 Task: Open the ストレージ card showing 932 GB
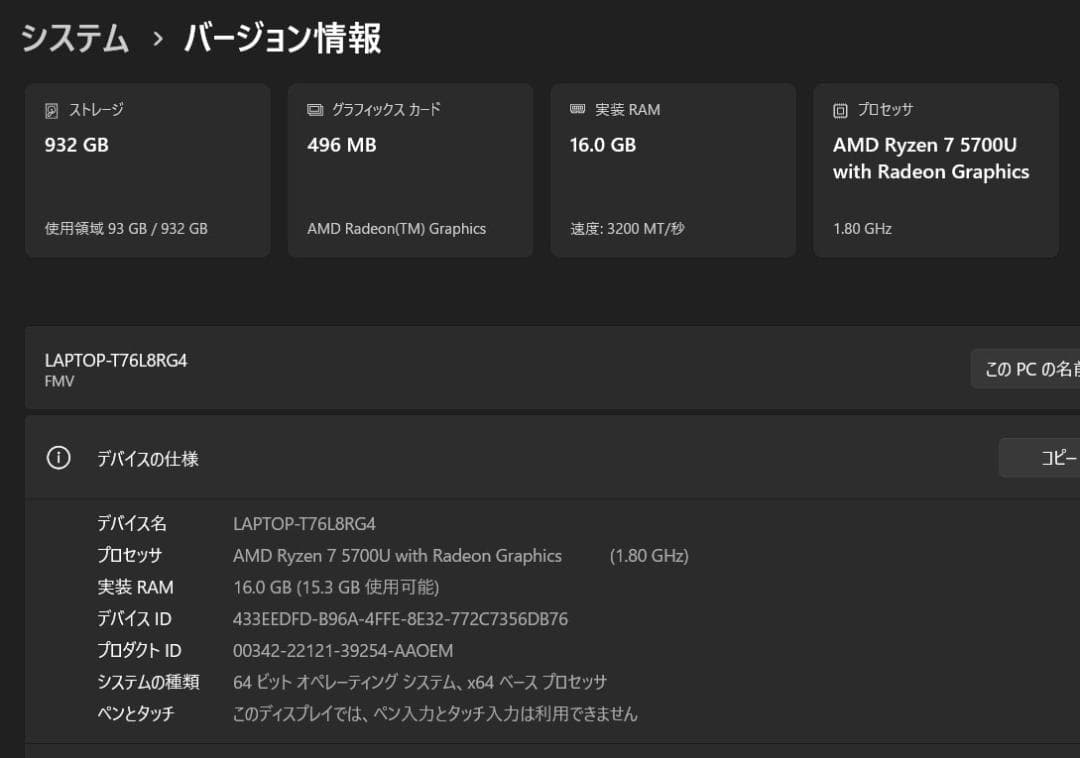click(147, 170)
